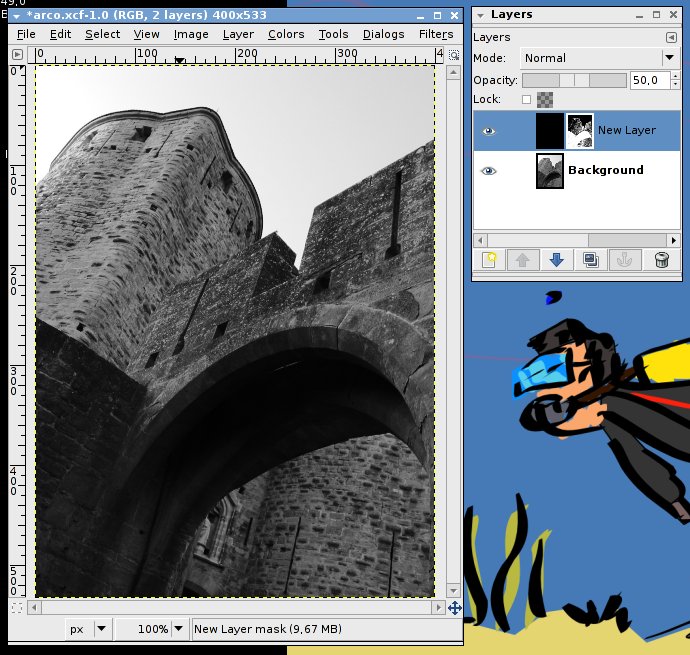Screen dimensions: 690x655
Task: Enable the lock alpha channel checkbox
Action: pyautogui.click(x=526, y=99)
